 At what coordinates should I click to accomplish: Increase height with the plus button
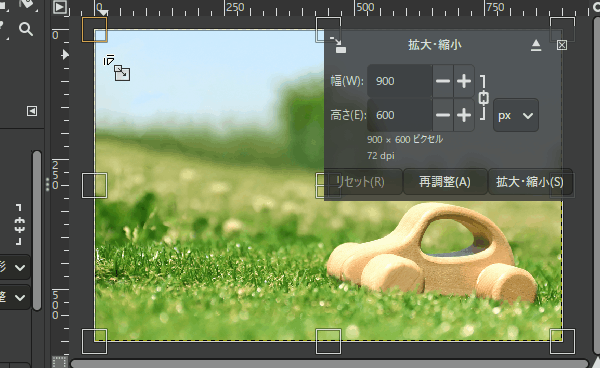(464, 115)
